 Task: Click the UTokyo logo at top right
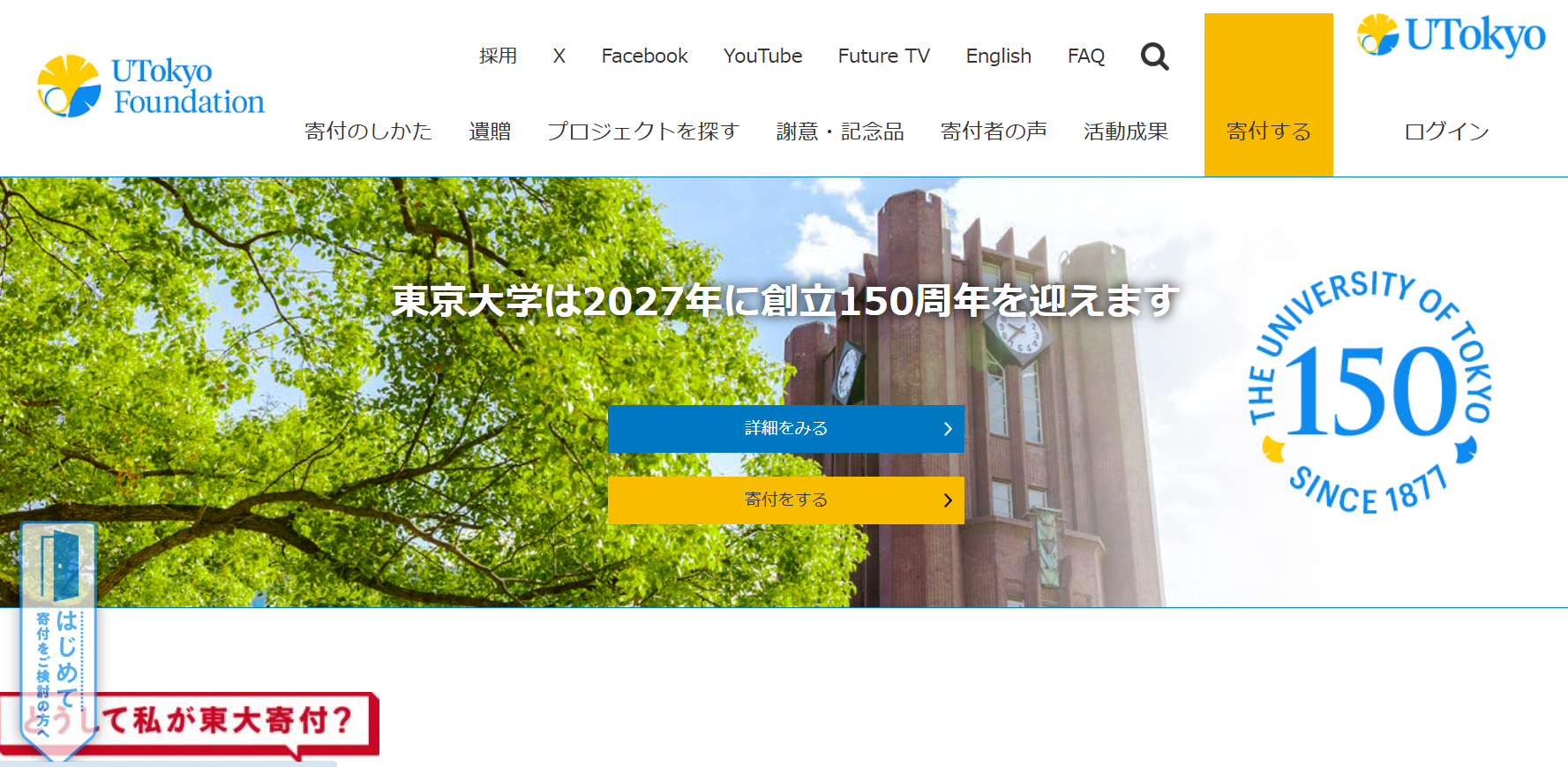pyautogui.click(x=1452, y=35)
